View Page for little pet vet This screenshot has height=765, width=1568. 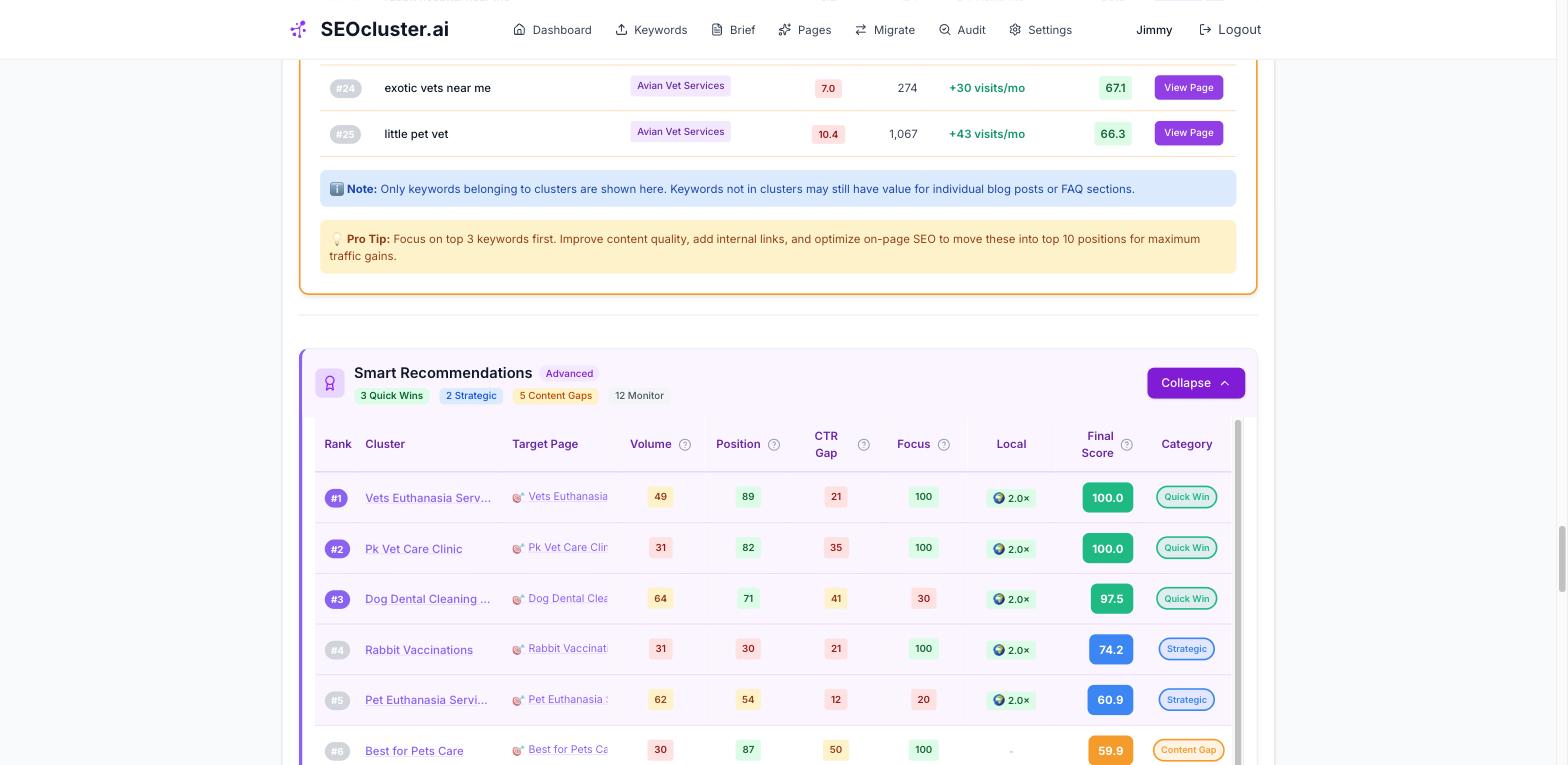point(1189,133)
